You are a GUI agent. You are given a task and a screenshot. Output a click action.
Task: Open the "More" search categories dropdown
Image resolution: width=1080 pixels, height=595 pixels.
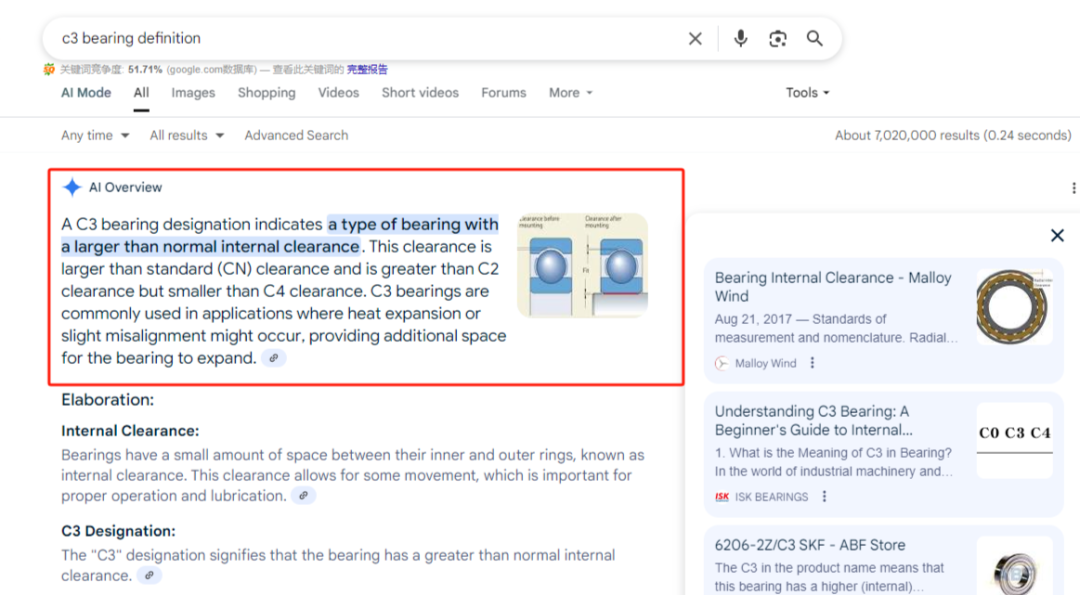coord(569,92)
